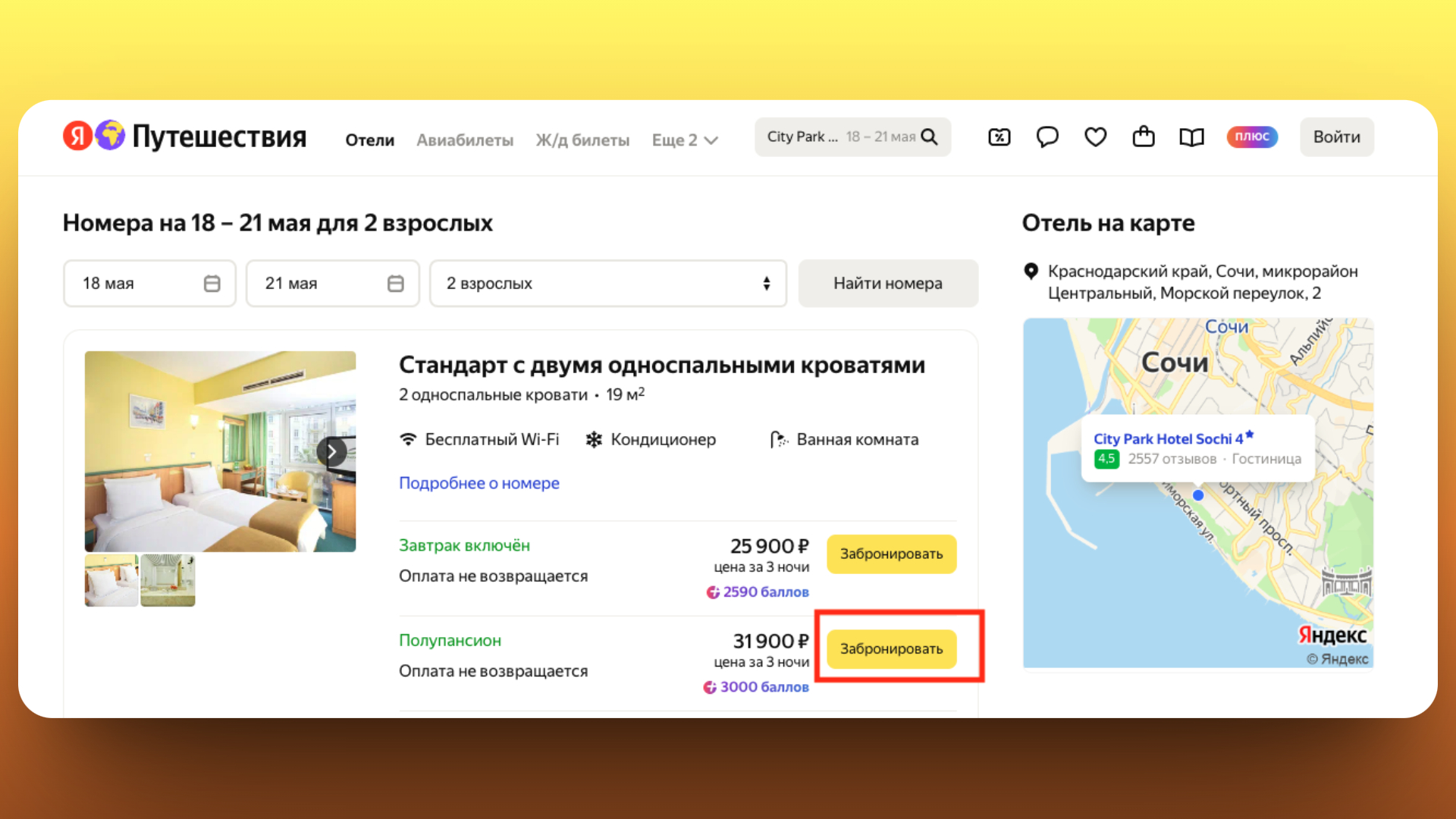This screenshot has height=819, width=1456.
Task: Click the map pin icon near the hotel address
Action: coord(1031,271)
